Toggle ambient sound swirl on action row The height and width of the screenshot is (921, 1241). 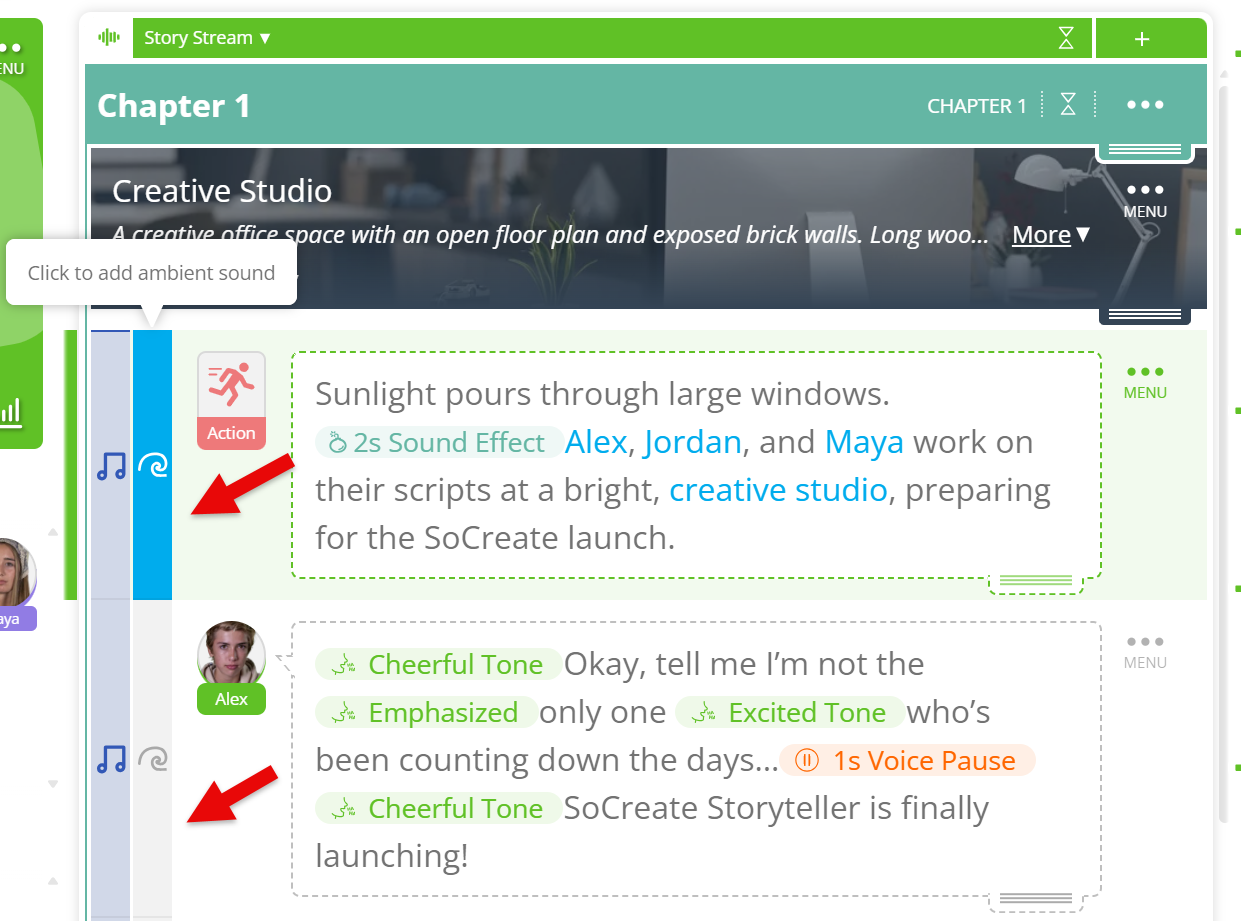click(152, 466)
